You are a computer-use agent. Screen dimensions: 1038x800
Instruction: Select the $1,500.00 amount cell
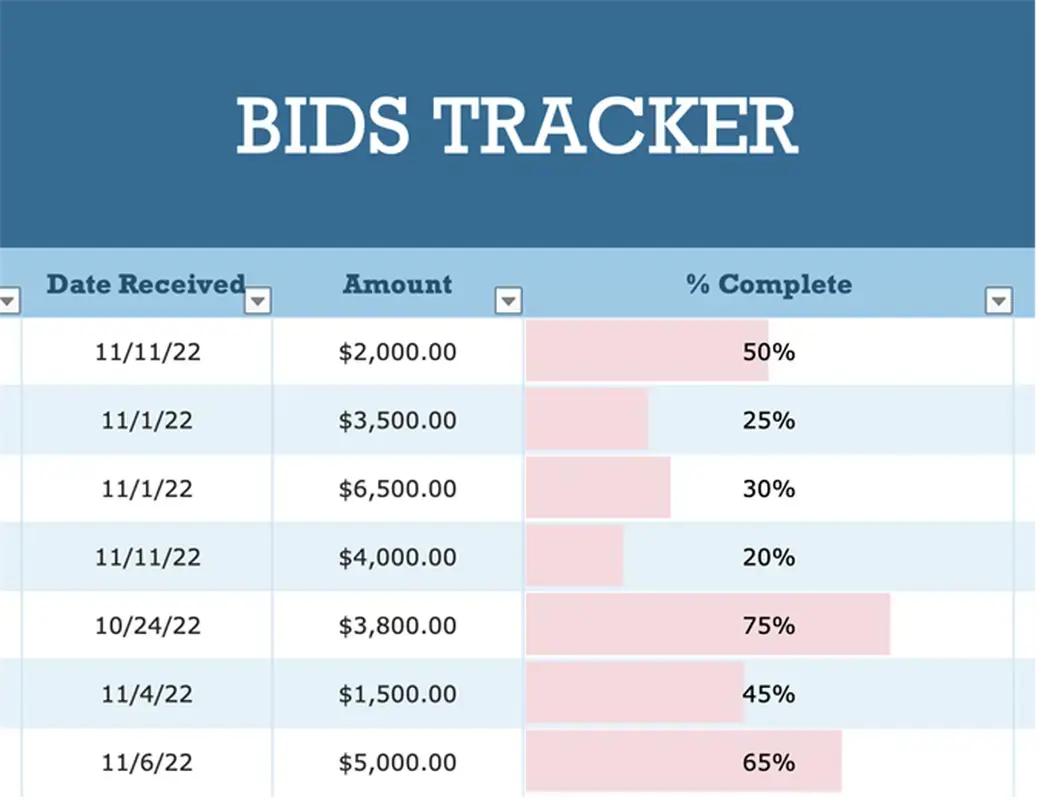click(x=397, y=694)
